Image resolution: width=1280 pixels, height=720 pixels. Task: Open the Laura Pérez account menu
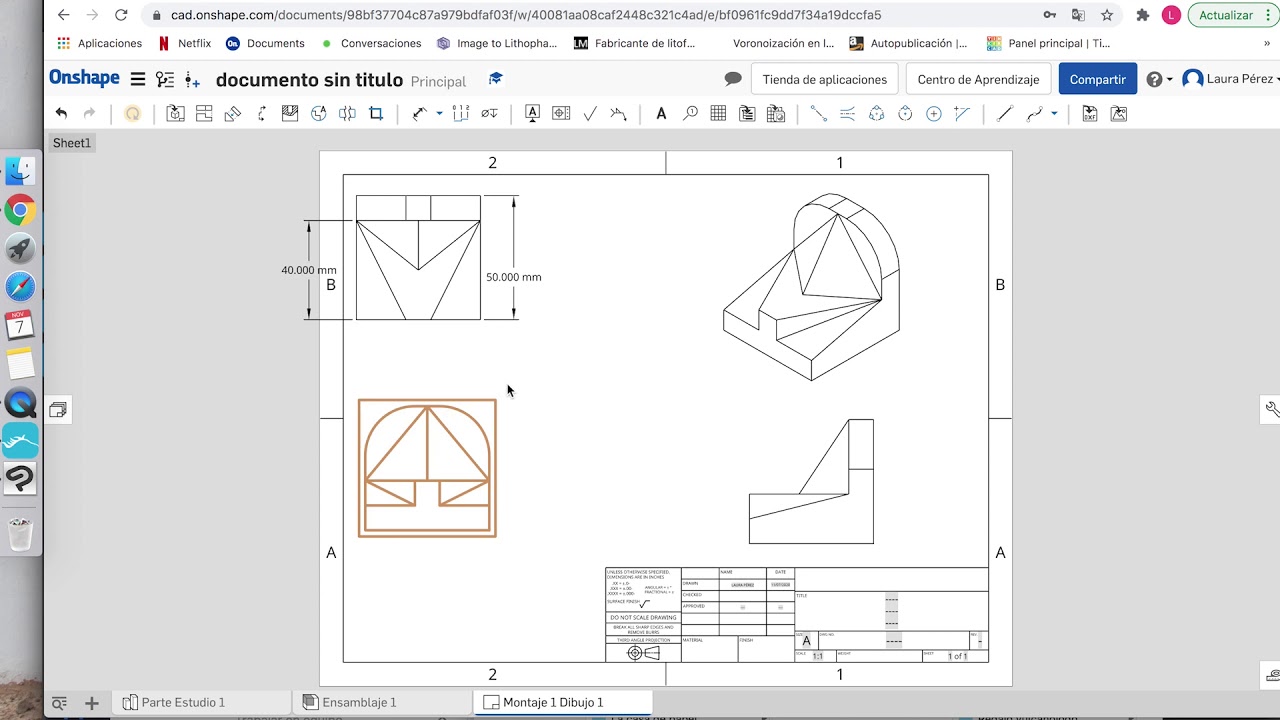click(x=1230, y=79)
